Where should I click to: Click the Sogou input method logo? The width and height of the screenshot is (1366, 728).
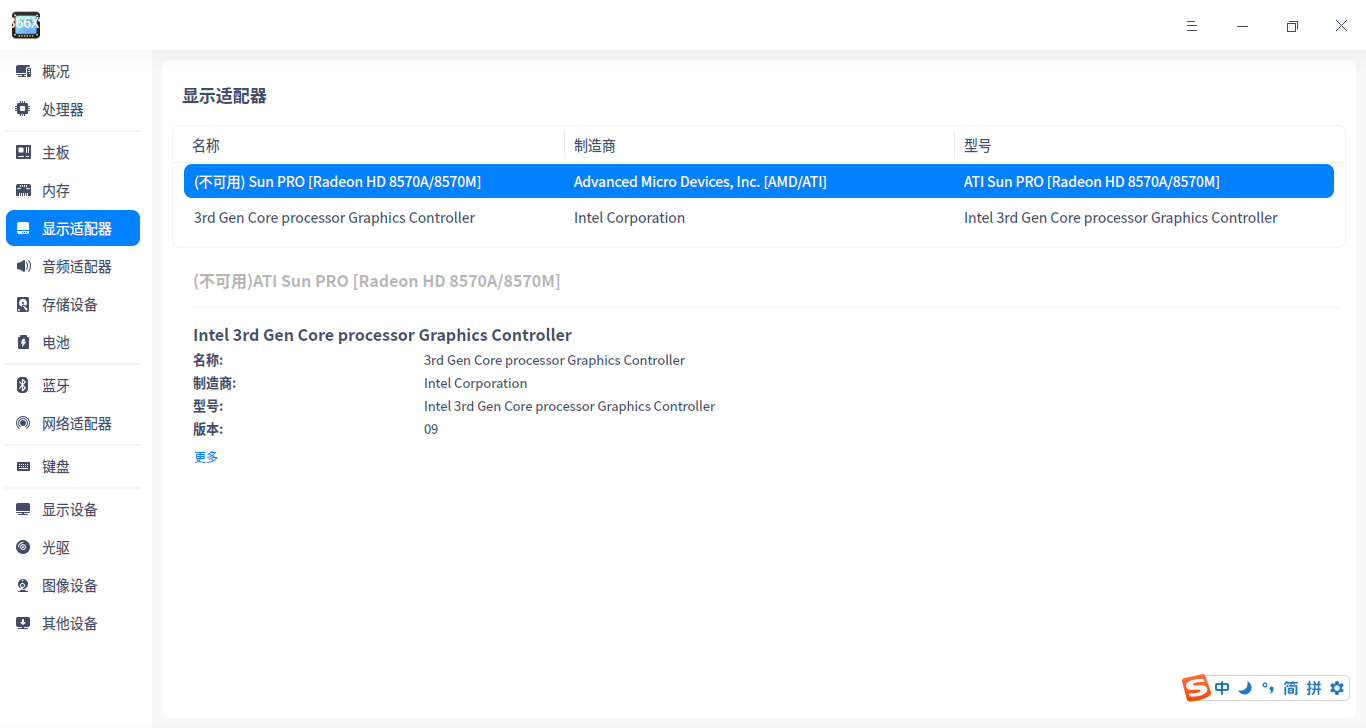(1196, 688)
